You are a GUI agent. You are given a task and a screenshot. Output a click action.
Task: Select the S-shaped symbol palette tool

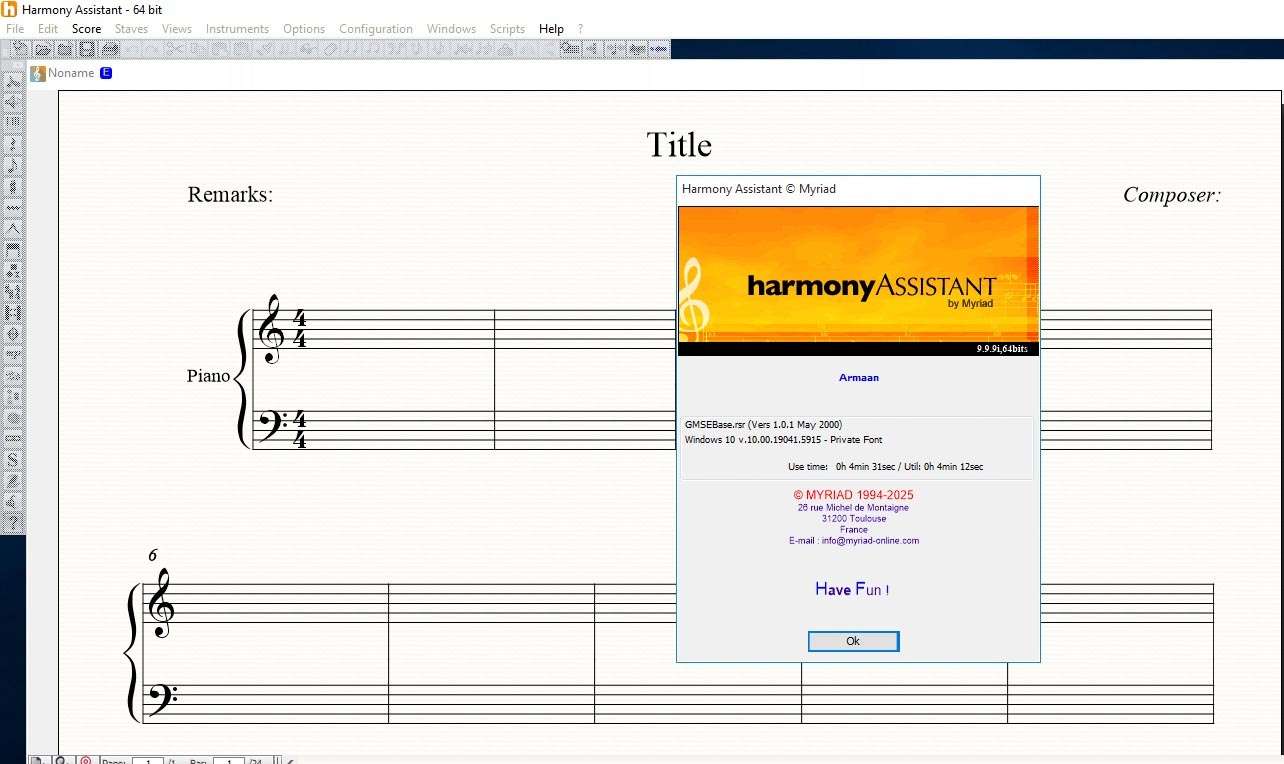click(x=13, y=459)
